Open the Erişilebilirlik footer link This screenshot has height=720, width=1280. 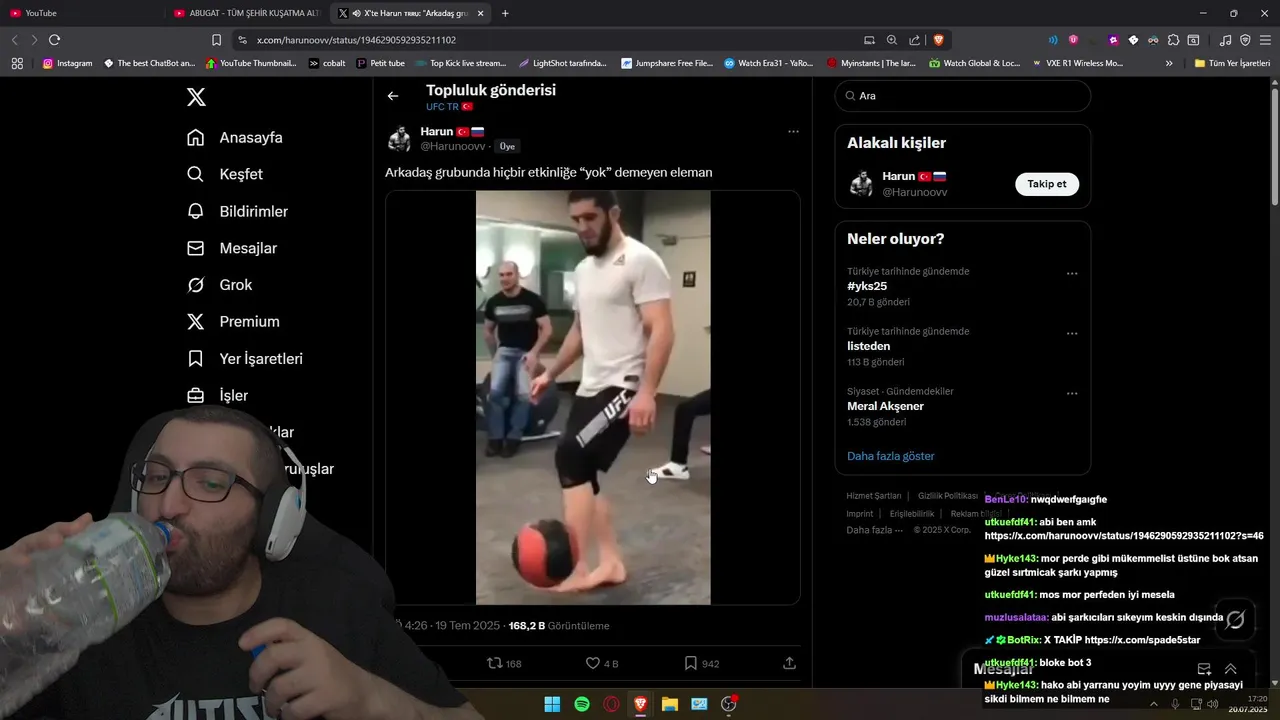912,514
